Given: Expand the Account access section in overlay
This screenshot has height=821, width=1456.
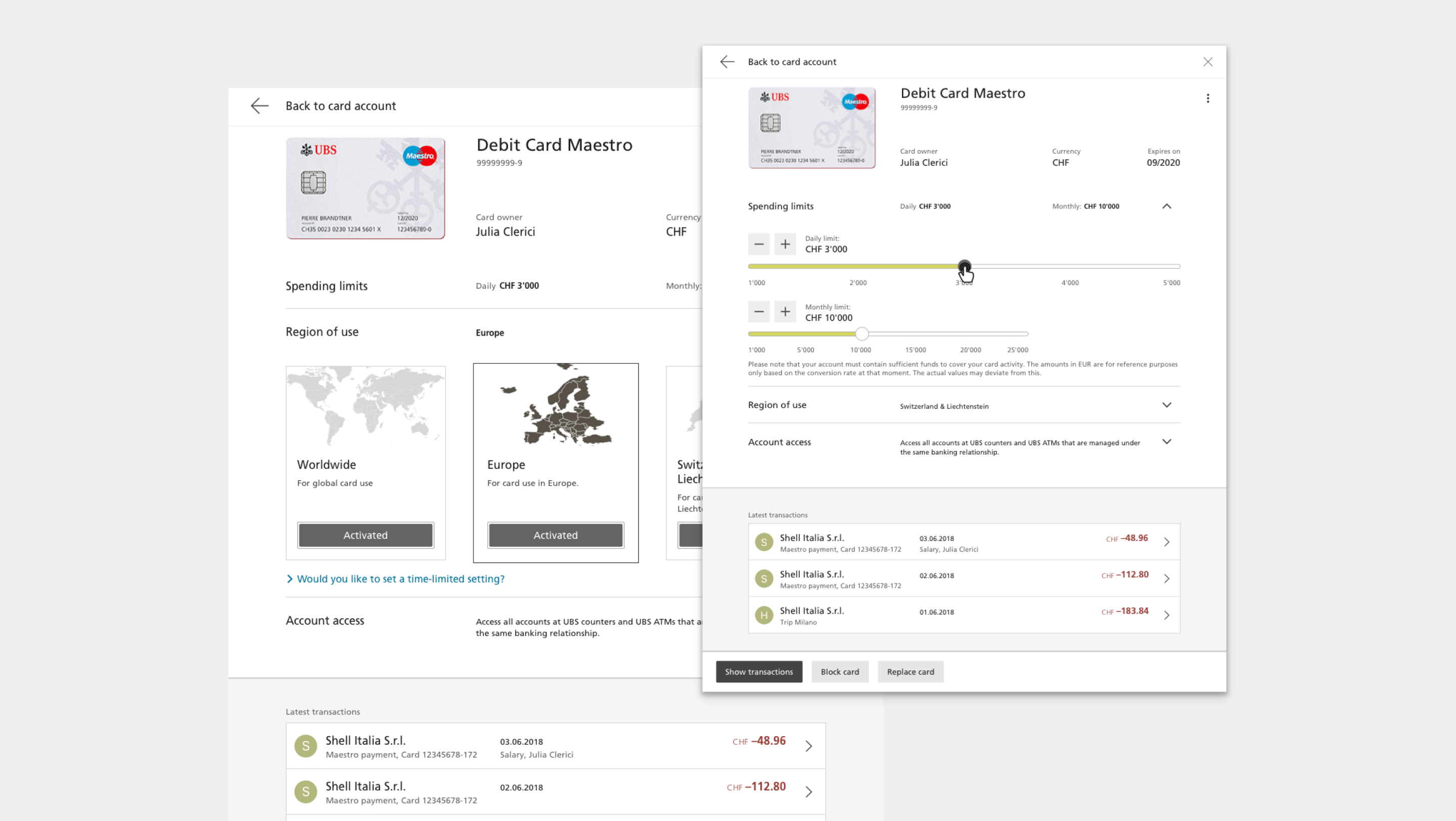Looking at the screenshot, I should coord(1166,442).
